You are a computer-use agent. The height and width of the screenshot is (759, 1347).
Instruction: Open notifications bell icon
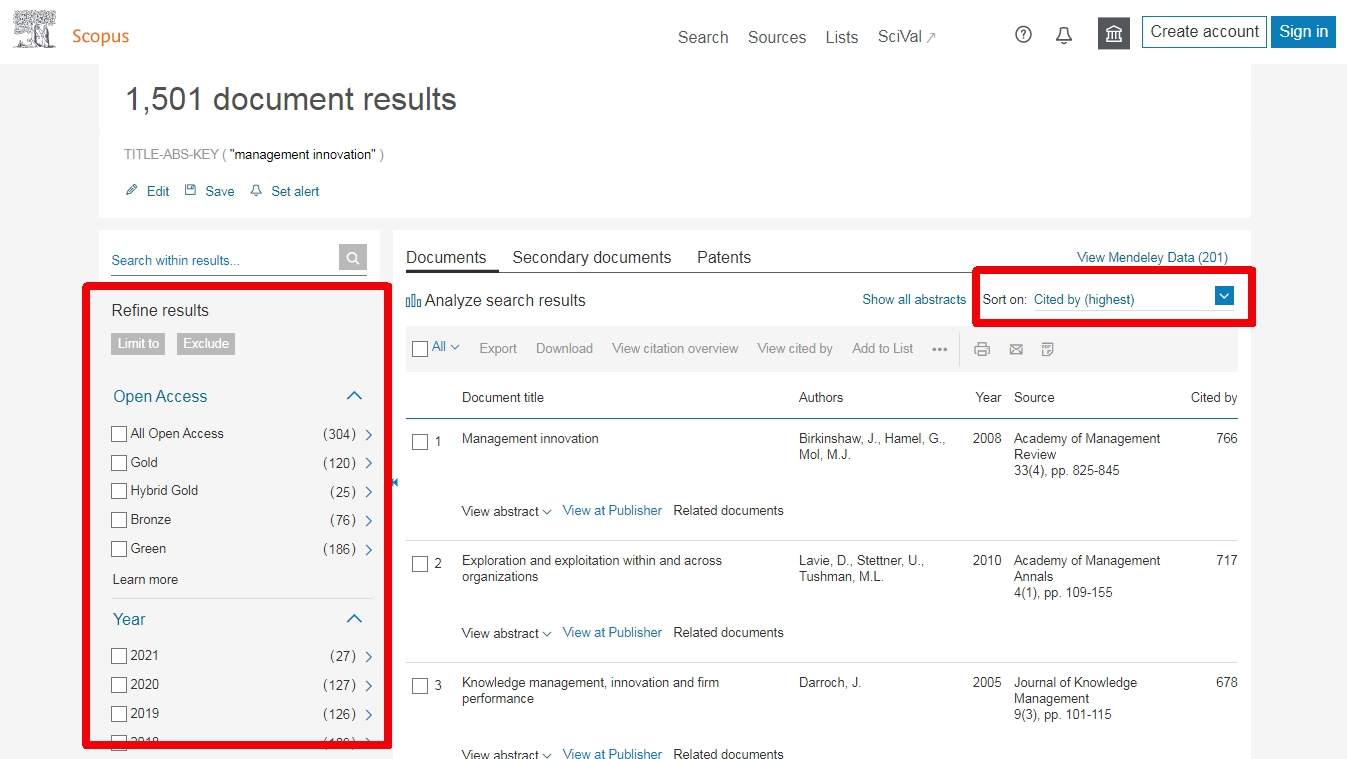(x=1064, y=35)
